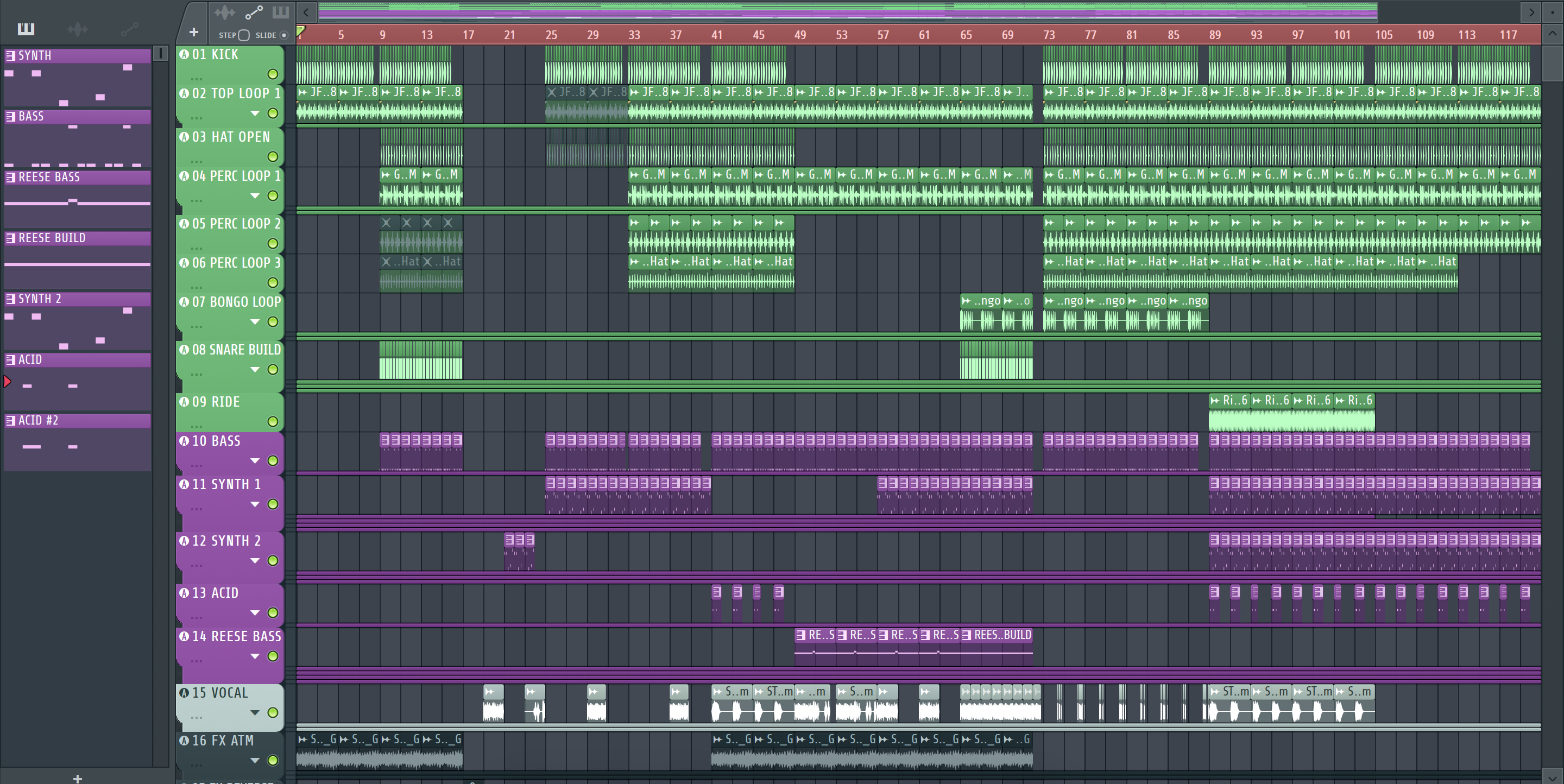Screen dimensions: 1564x784
Task: Show automation clips in the picker panel
Action: [130, 29]
